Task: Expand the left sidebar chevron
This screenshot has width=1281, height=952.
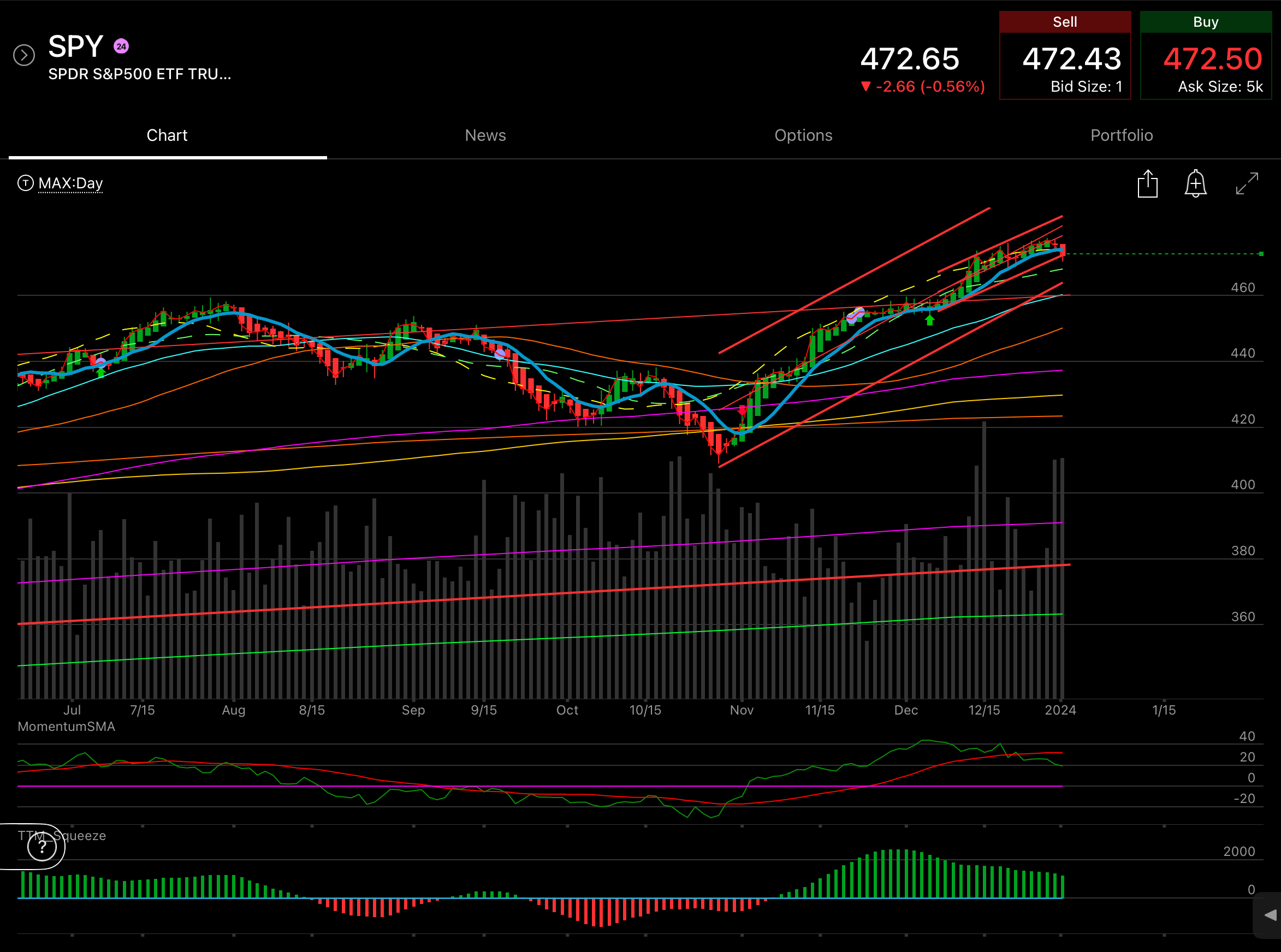Action: tap(24, 55)
